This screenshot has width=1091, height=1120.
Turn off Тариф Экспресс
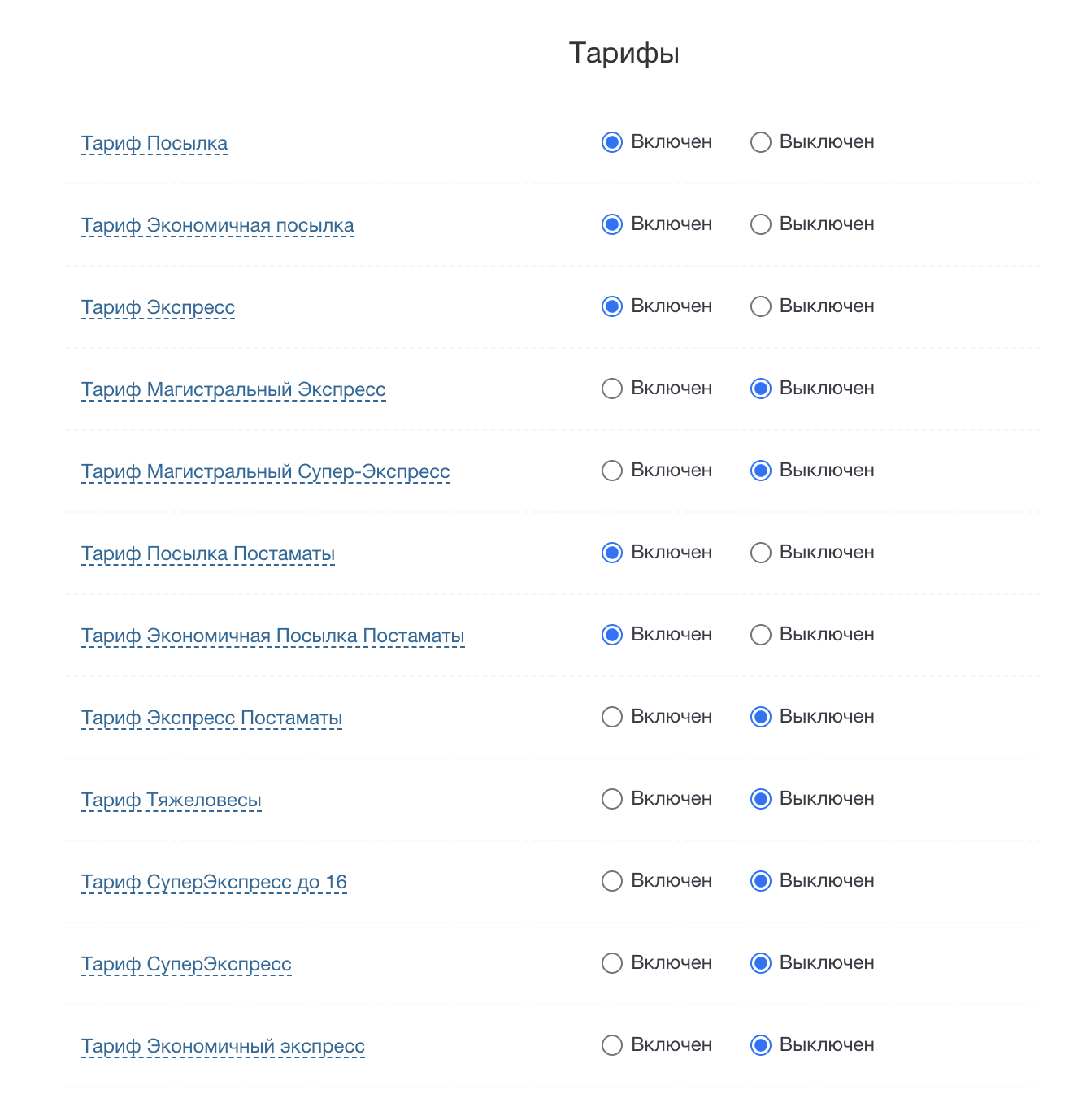point(761,307)
